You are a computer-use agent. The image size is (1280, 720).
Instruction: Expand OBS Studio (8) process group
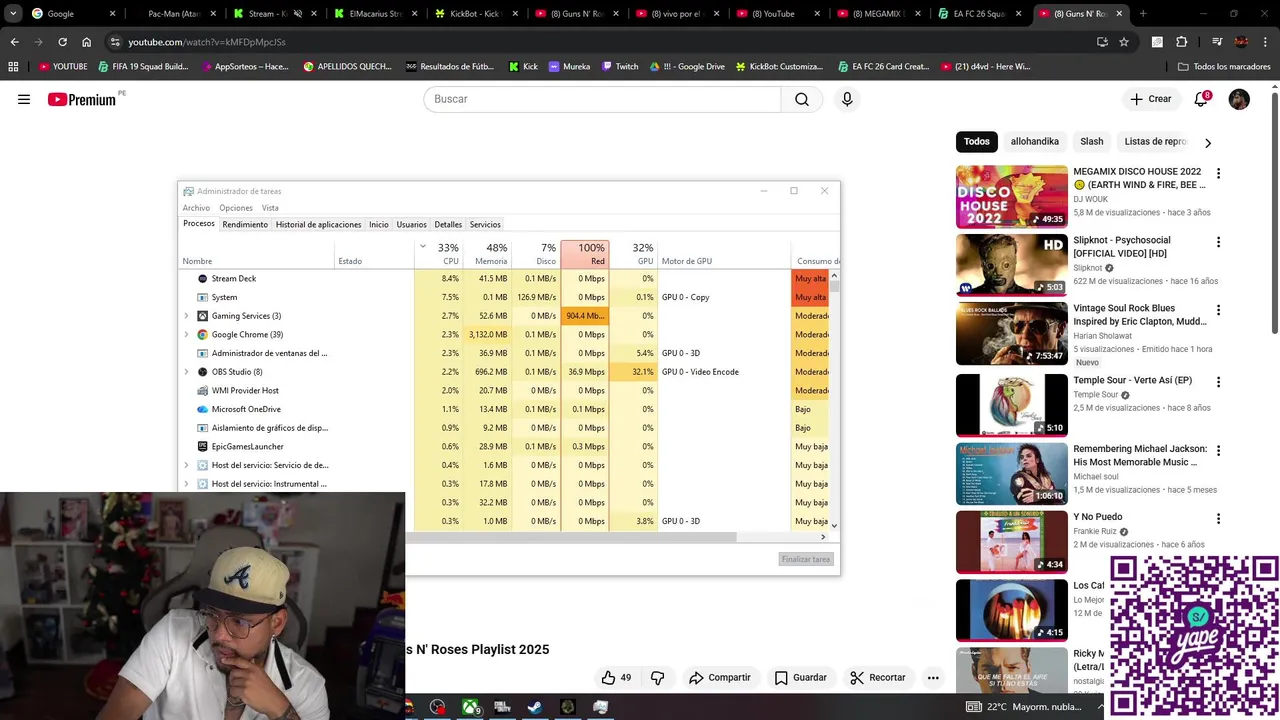[x=186, y=372]
